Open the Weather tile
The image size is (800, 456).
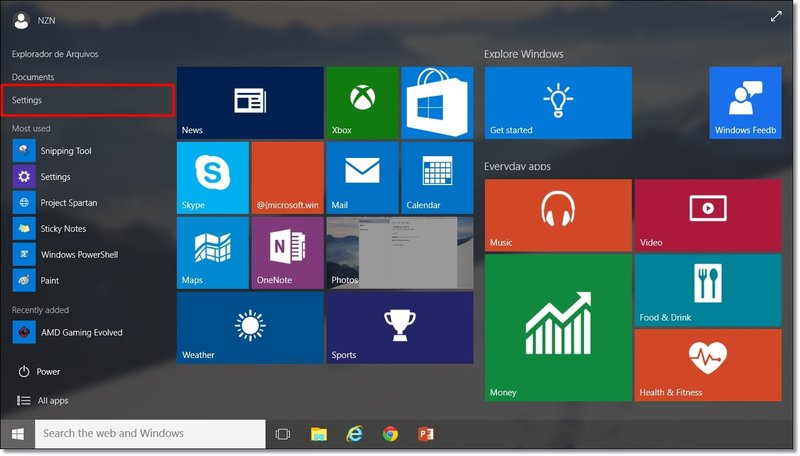coord(250,327)
